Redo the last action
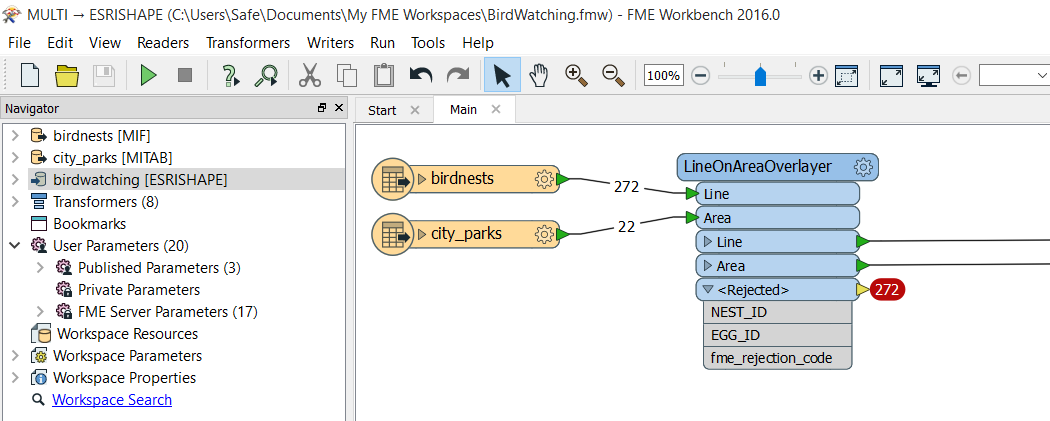The image size is (1050, 421). (458, 74)
